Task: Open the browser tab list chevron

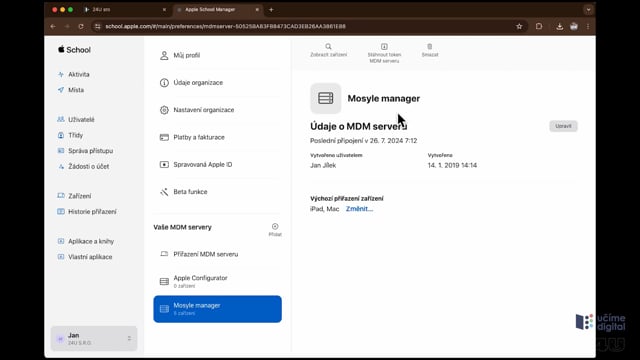Action: tap(588, 9)
